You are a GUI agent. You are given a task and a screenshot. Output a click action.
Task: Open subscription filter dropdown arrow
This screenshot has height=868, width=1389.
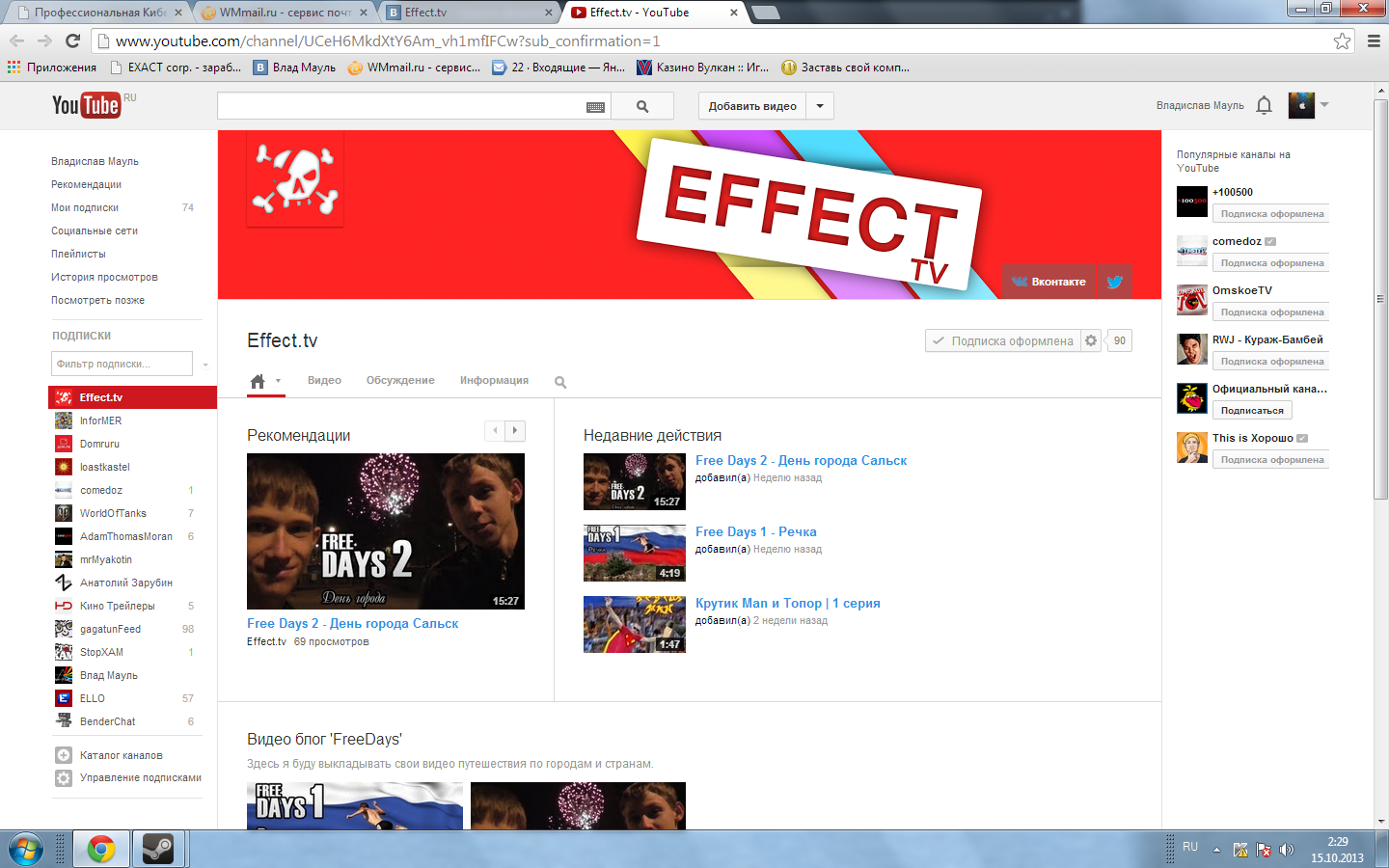[x=205, y=365]
